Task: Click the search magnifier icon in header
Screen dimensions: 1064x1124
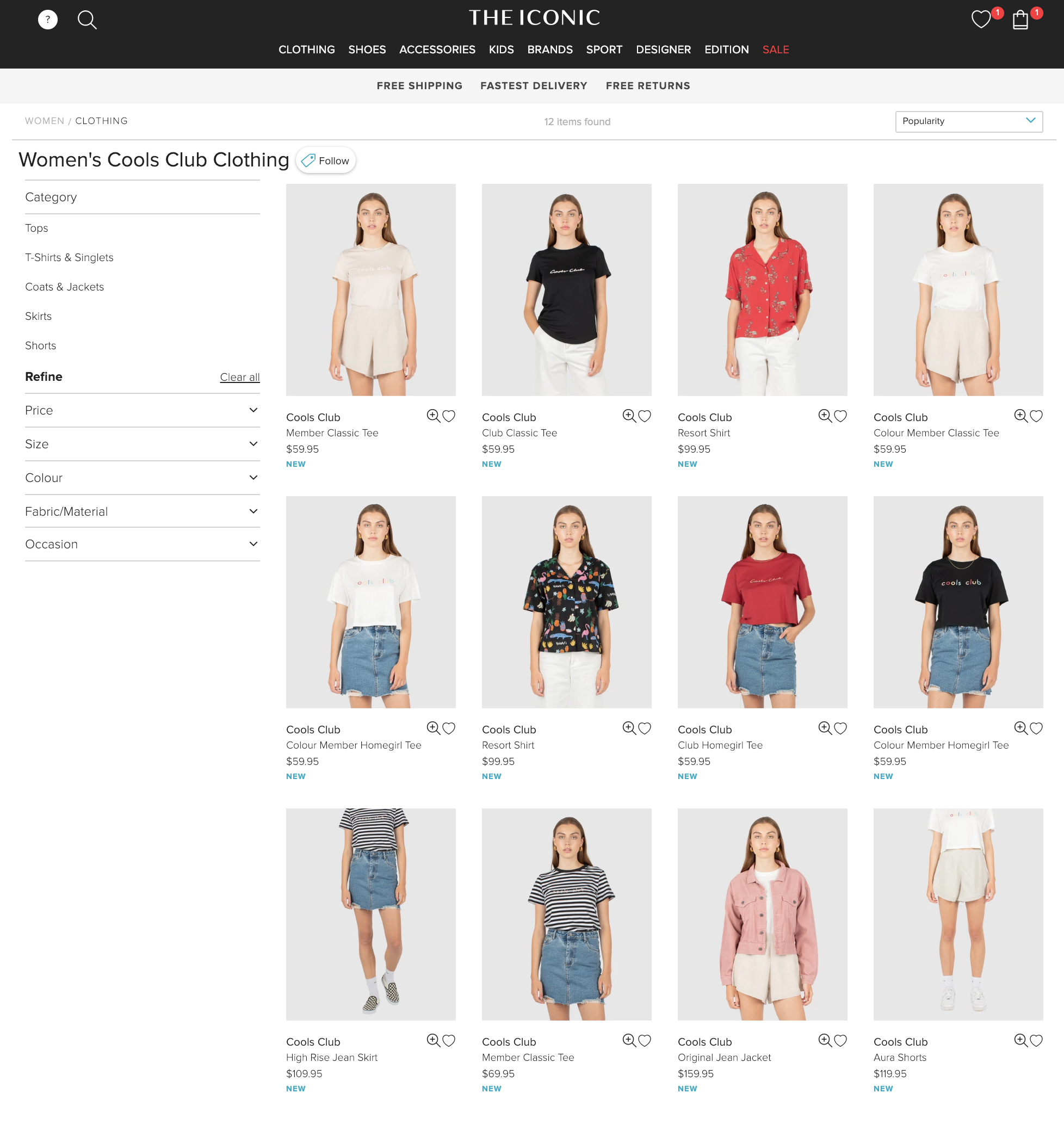Action: pos(87,20)
